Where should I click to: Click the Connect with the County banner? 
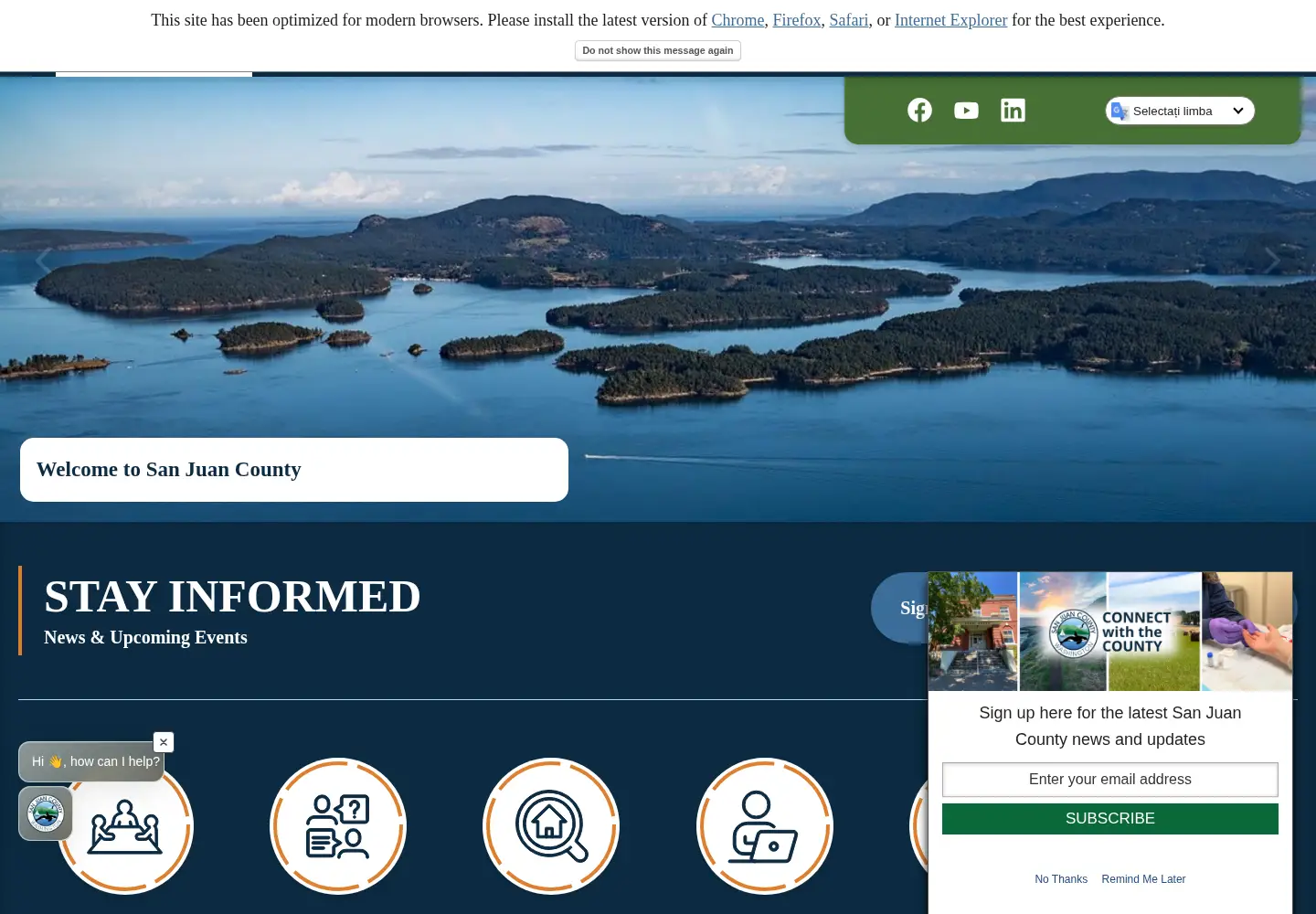click(x=1110, y=632)
